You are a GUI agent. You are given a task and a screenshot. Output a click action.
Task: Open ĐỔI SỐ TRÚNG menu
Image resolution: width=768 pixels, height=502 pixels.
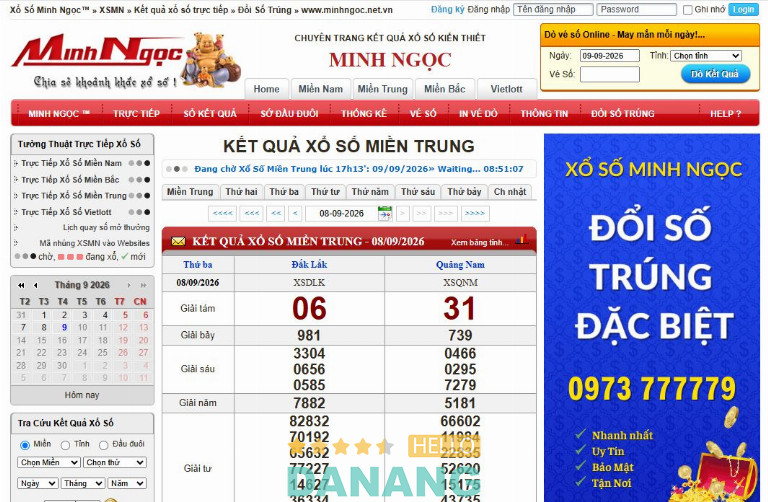click(x=623, y=114)
